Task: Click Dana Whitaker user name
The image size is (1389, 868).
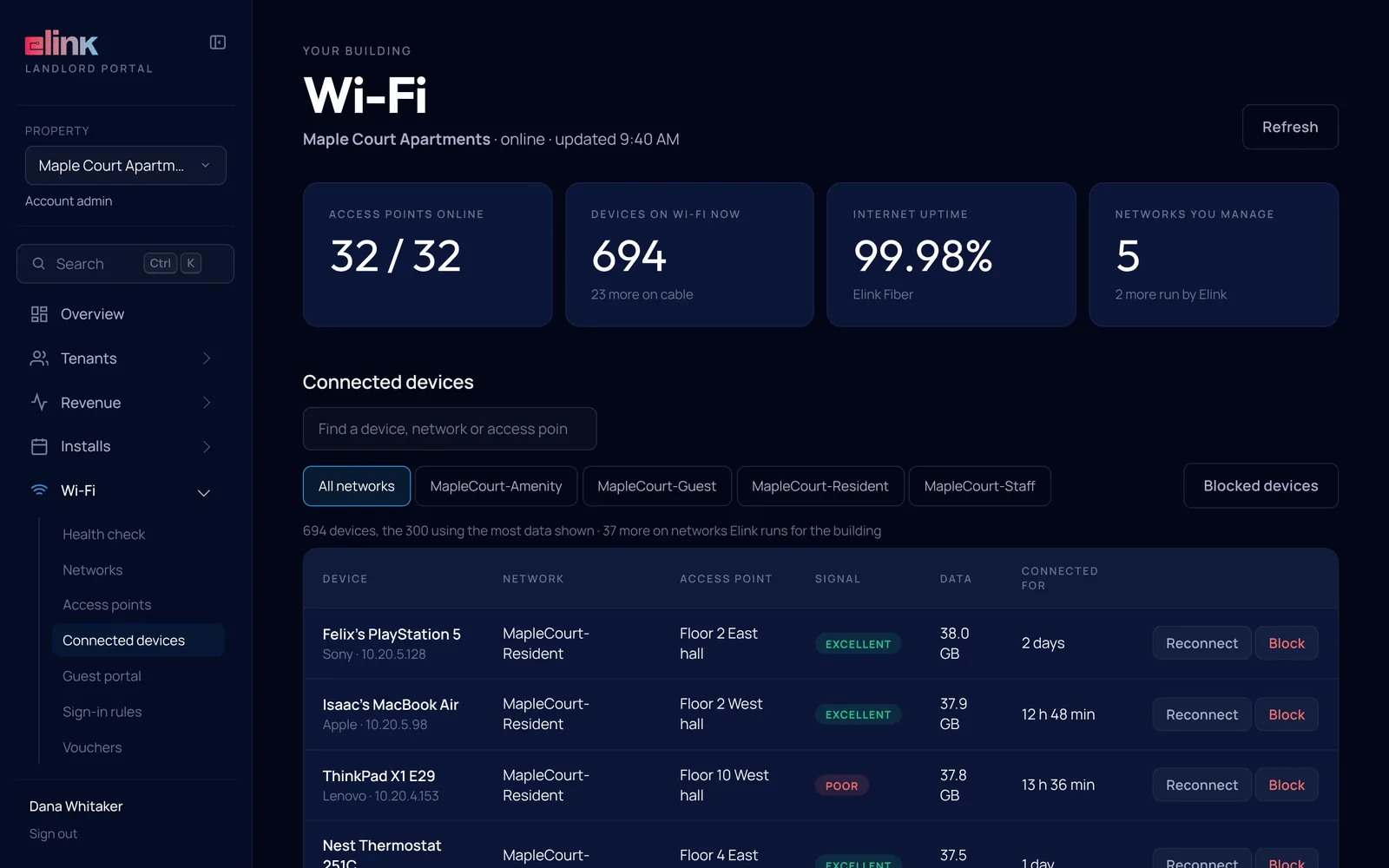Action: point(76,806)
